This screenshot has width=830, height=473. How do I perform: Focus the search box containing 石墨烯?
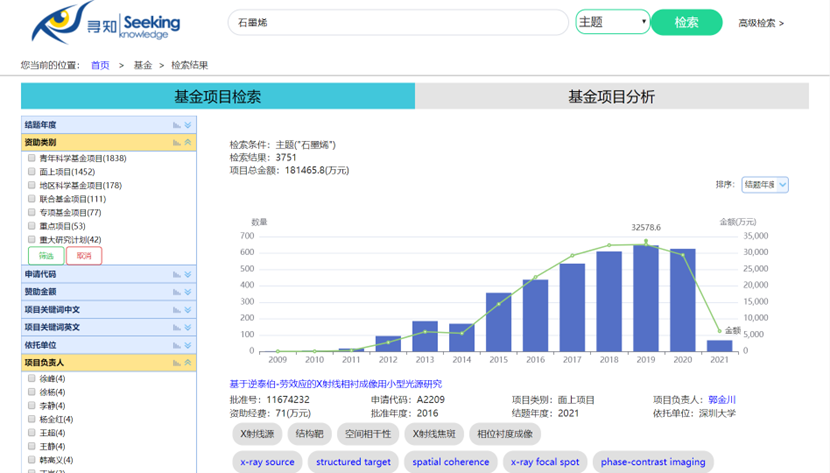point(398,22)
